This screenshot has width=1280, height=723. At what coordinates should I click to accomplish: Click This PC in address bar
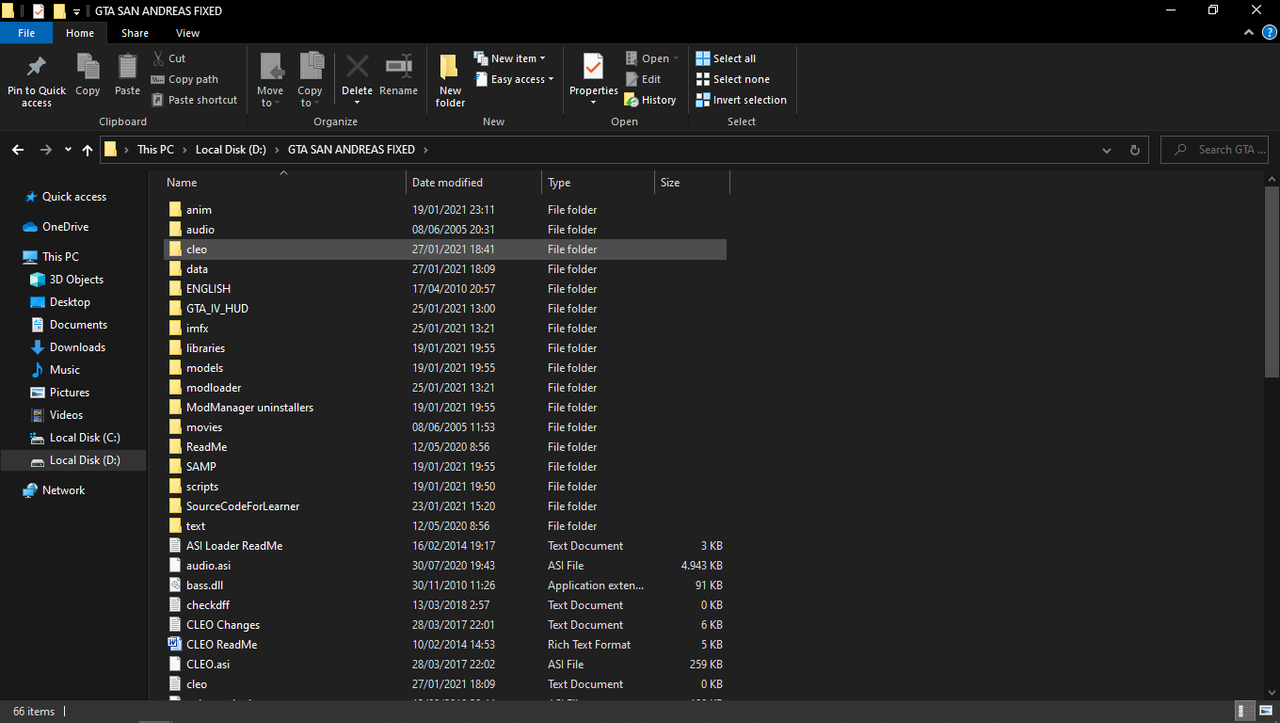tap(155, 150)
